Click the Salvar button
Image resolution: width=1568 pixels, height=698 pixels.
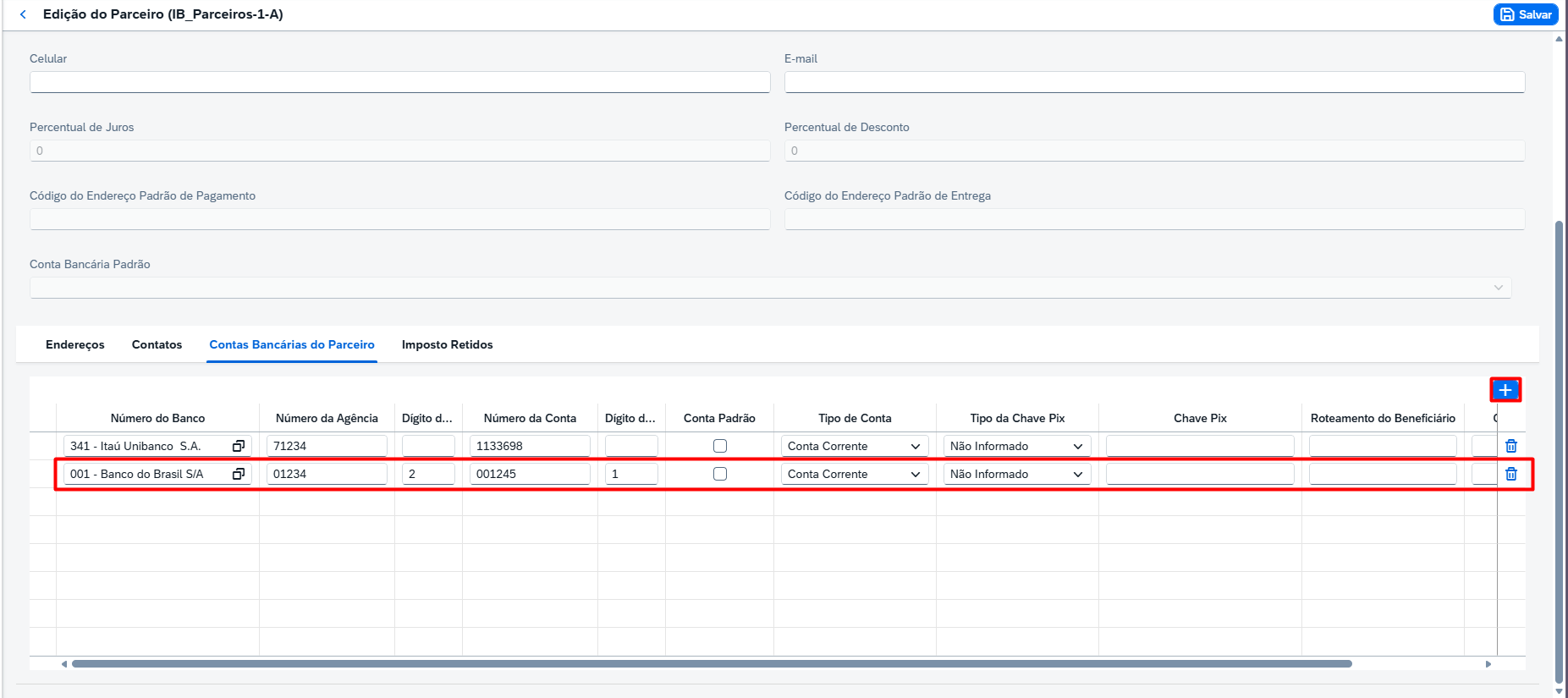(x=1526, y=14)
